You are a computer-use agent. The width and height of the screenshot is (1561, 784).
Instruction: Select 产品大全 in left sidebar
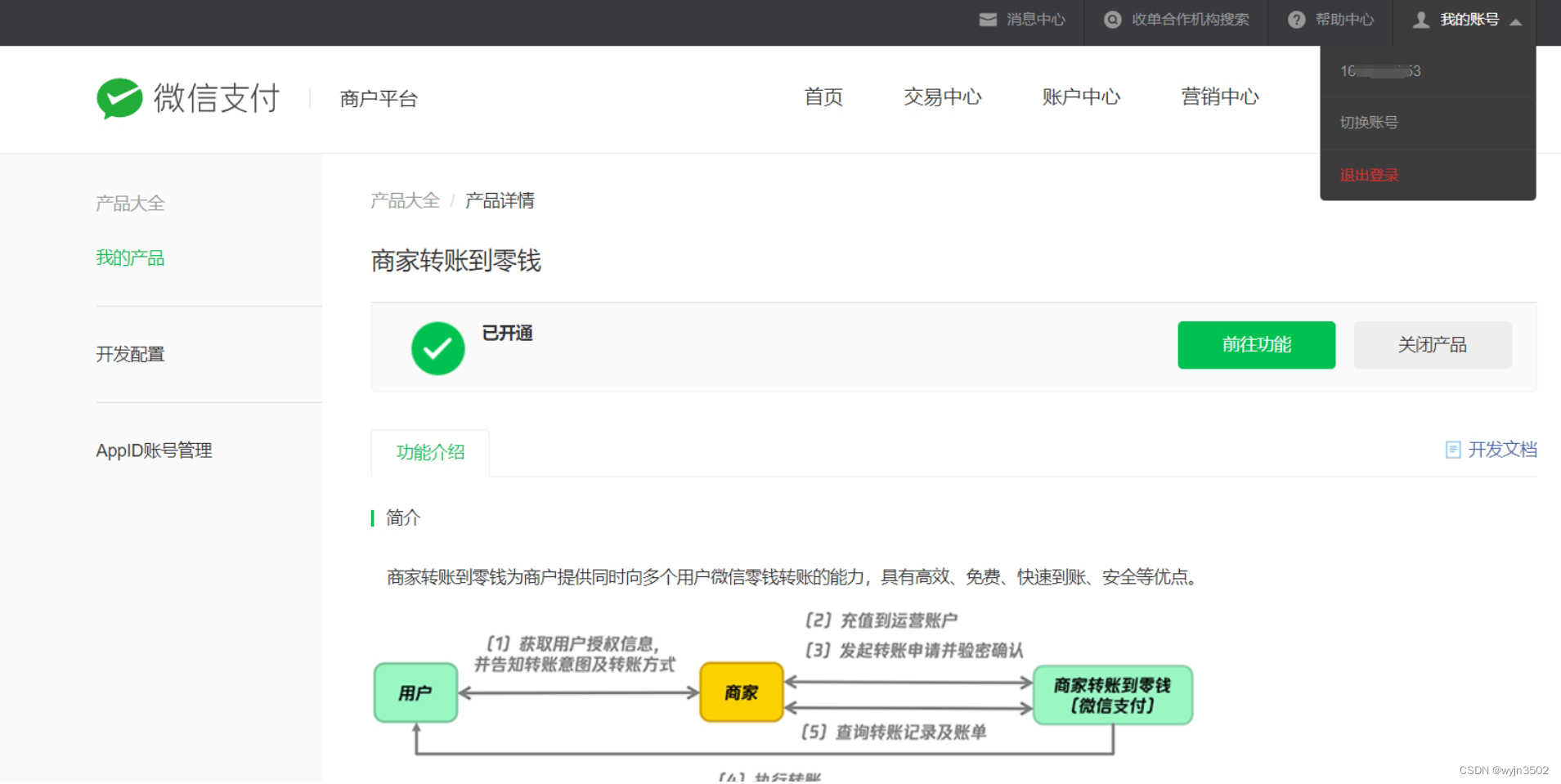(x=130, y=204)
